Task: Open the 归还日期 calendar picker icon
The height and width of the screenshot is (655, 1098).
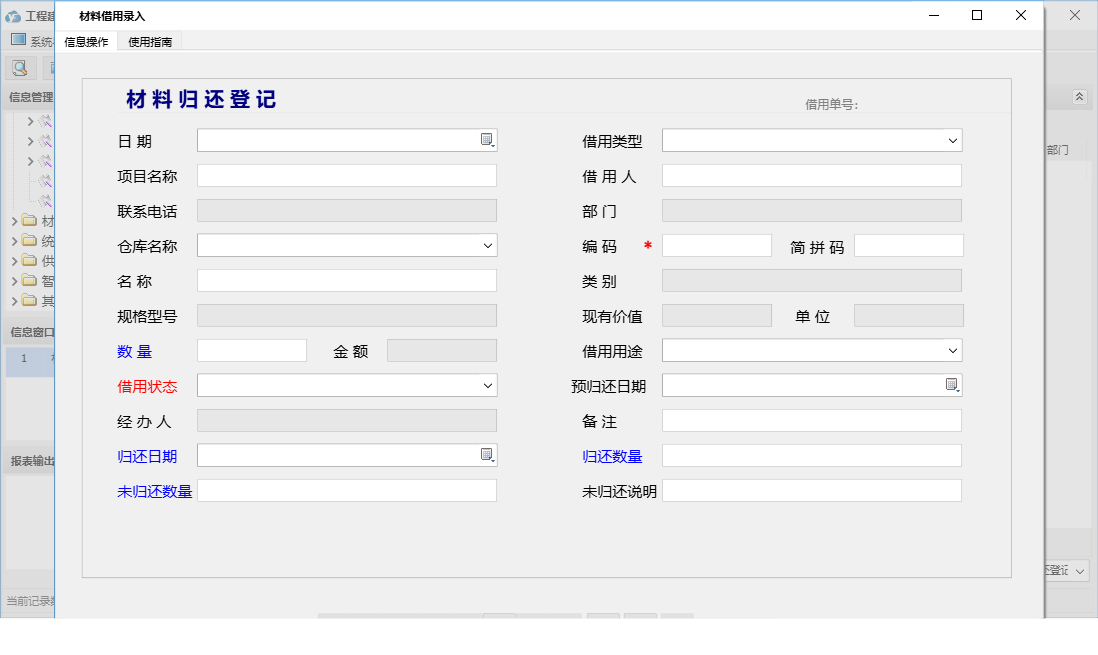Action: [x=487, y=454]
